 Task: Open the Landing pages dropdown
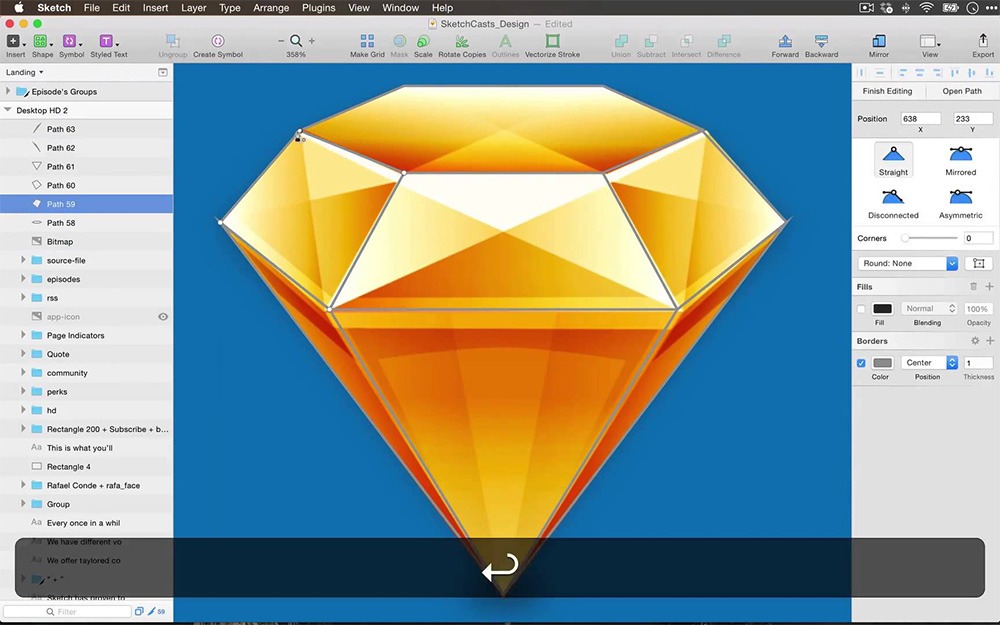24,72
